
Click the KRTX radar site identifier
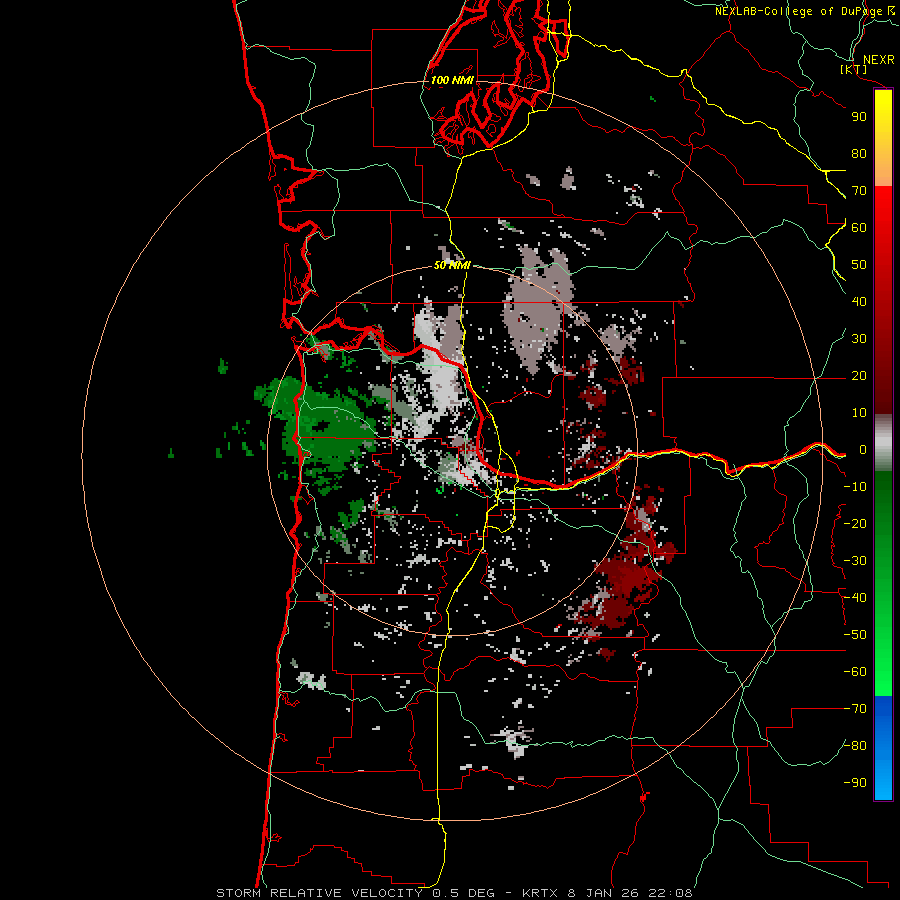[541, 893]
